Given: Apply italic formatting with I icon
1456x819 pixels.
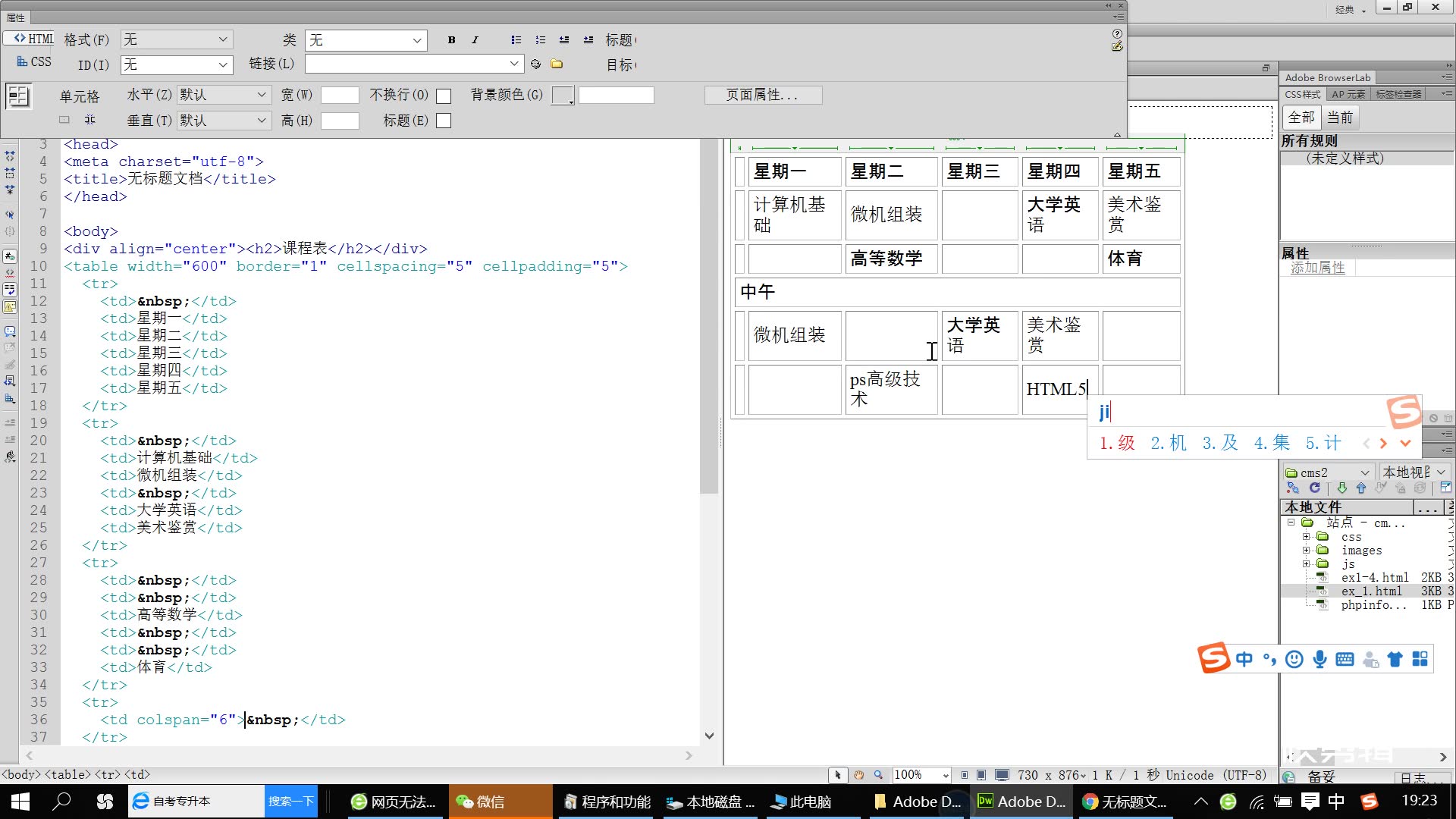Looking at the screenshot, I should (475, 40).
